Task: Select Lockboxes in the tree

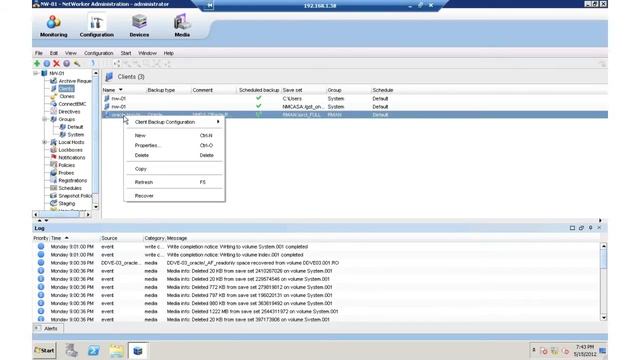Action: coord(71,150)
